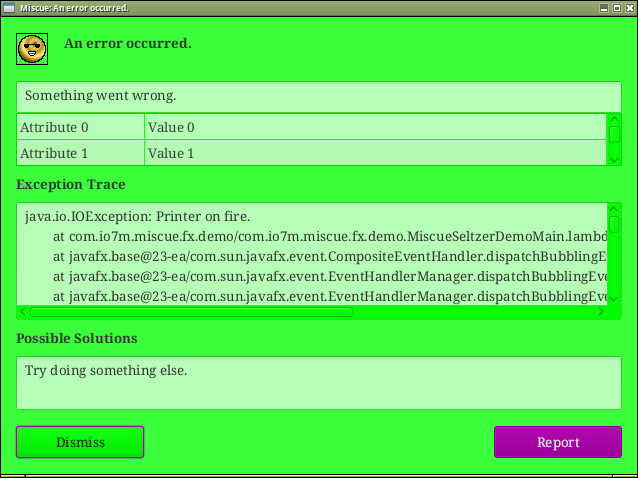
Task: Click the 'Exception Trace' heading
Action: coord(71,184)
